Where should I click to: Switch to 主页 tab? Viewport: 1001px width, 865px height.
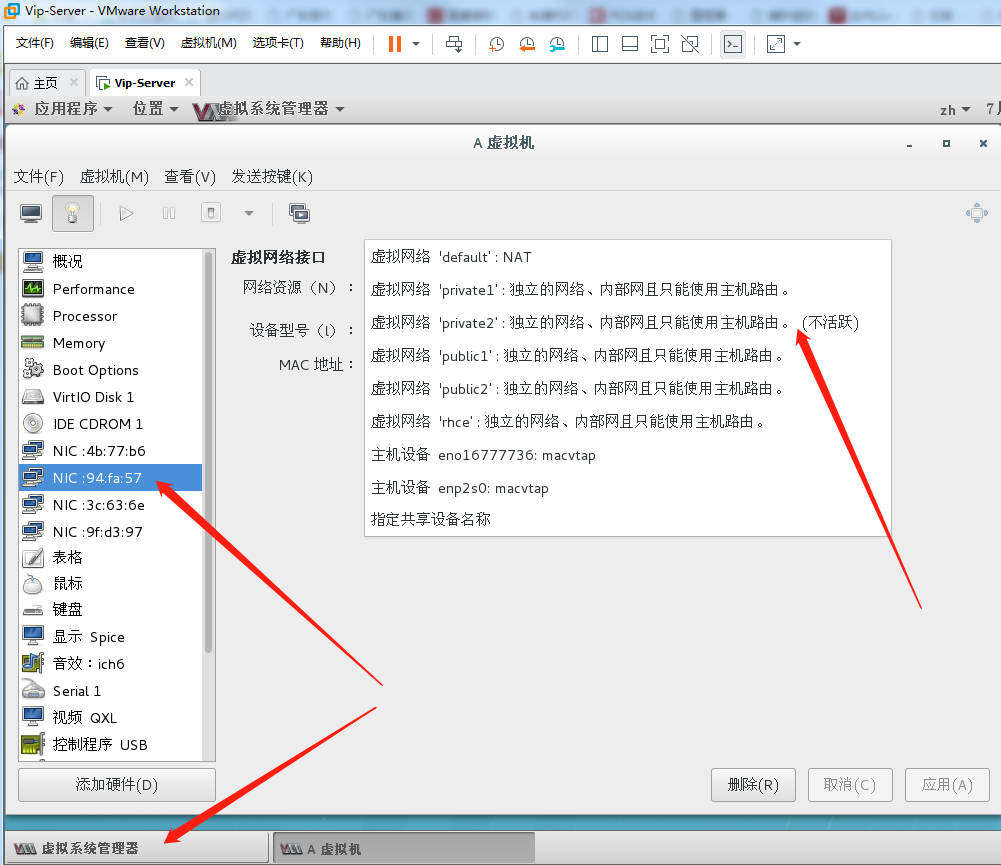coord(45,83)
